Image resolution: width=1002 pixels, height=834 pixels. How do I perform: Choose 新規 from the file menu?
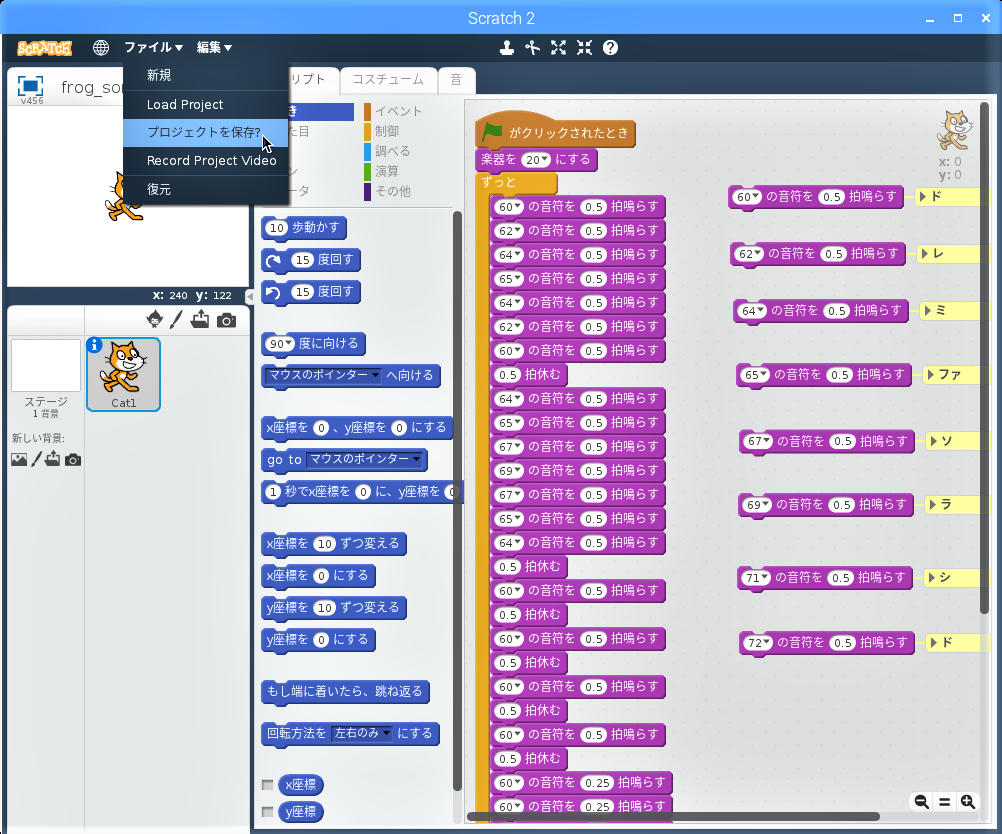206,75
